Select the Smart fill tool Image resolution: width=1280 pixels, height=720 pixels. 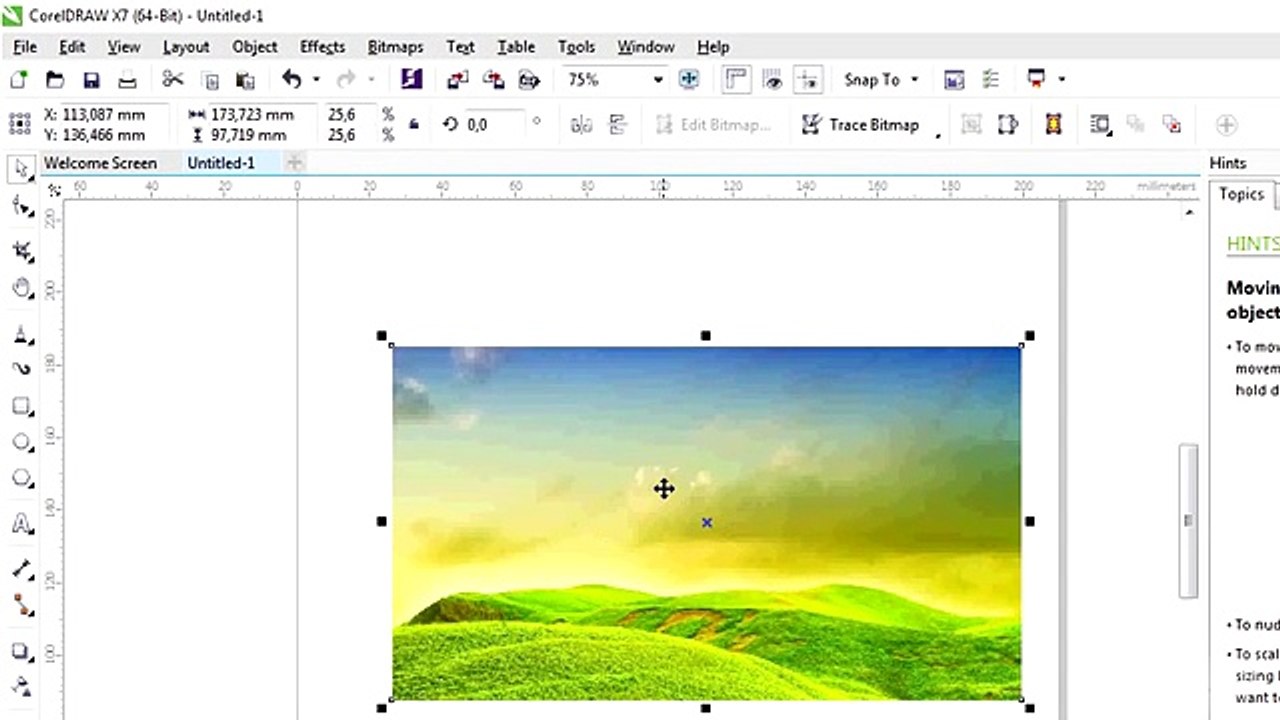click(21, 333)
